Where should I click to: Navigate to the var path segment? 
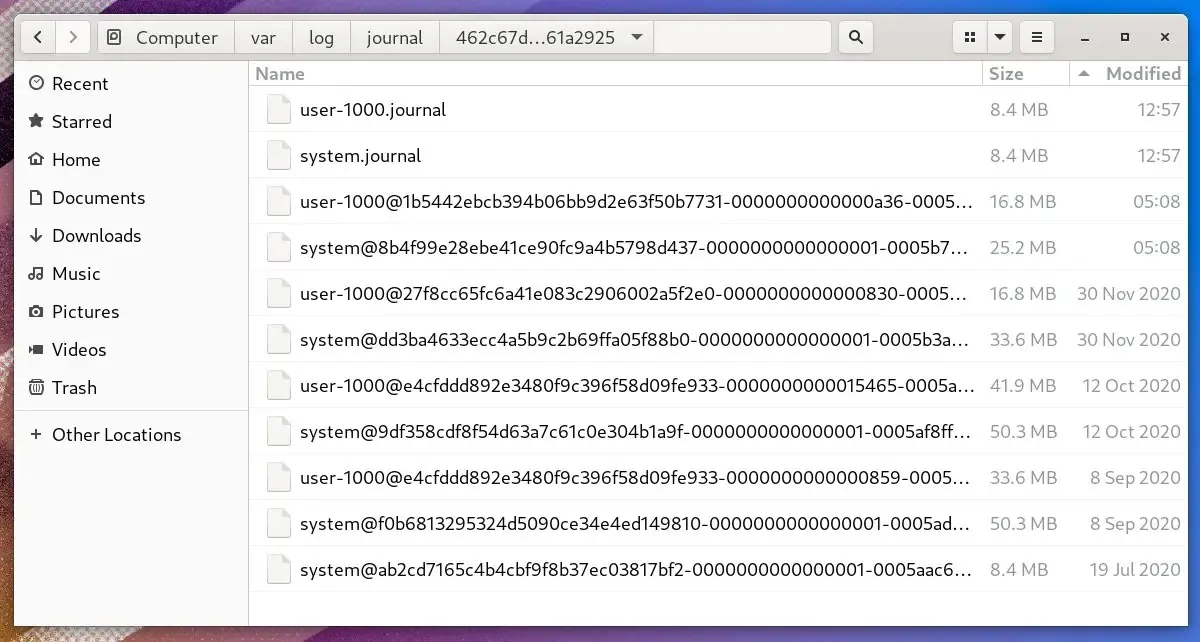tap(264, 38)
